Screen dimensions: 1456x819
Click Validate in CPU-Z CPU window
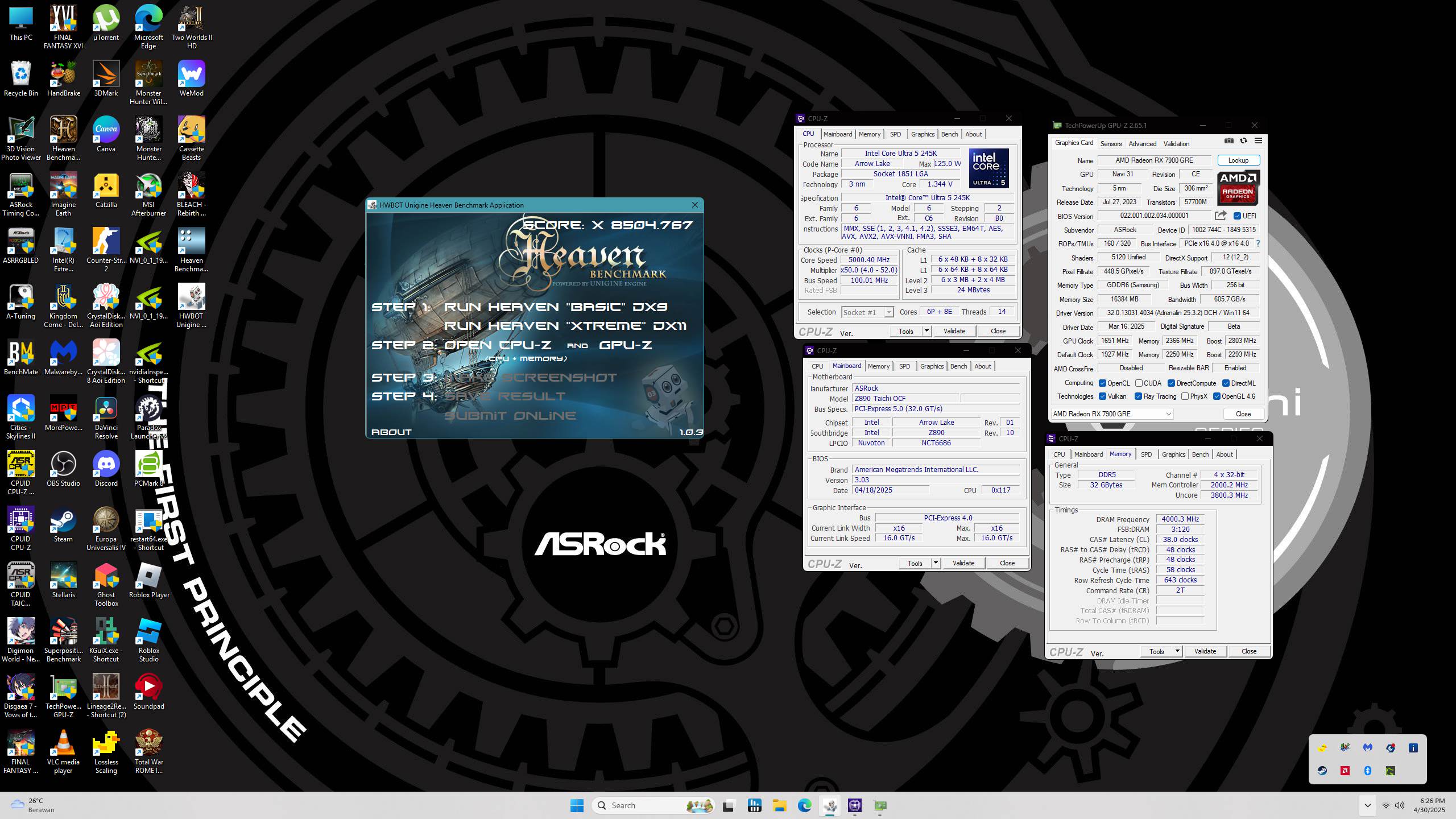coord(954,331)
